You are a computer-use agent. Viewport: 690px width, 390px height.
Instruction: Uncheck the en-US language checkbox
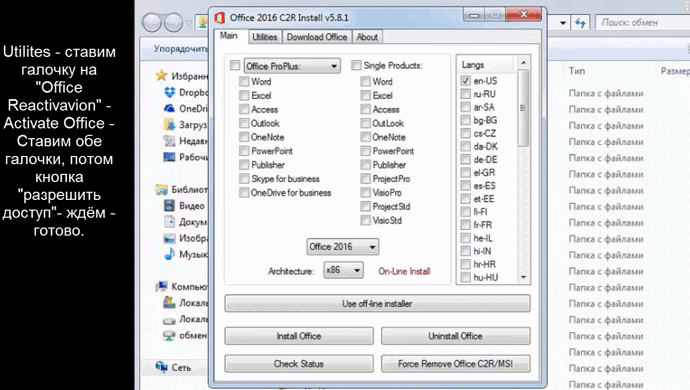coord(466,81)
